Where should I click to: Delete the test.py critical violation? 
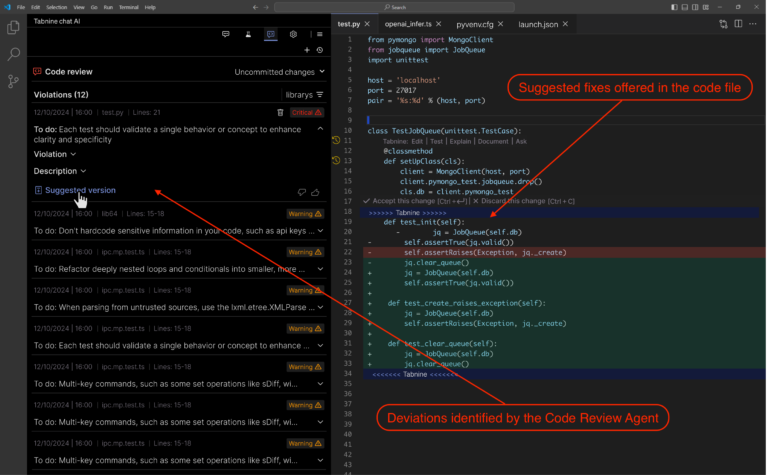280,113
